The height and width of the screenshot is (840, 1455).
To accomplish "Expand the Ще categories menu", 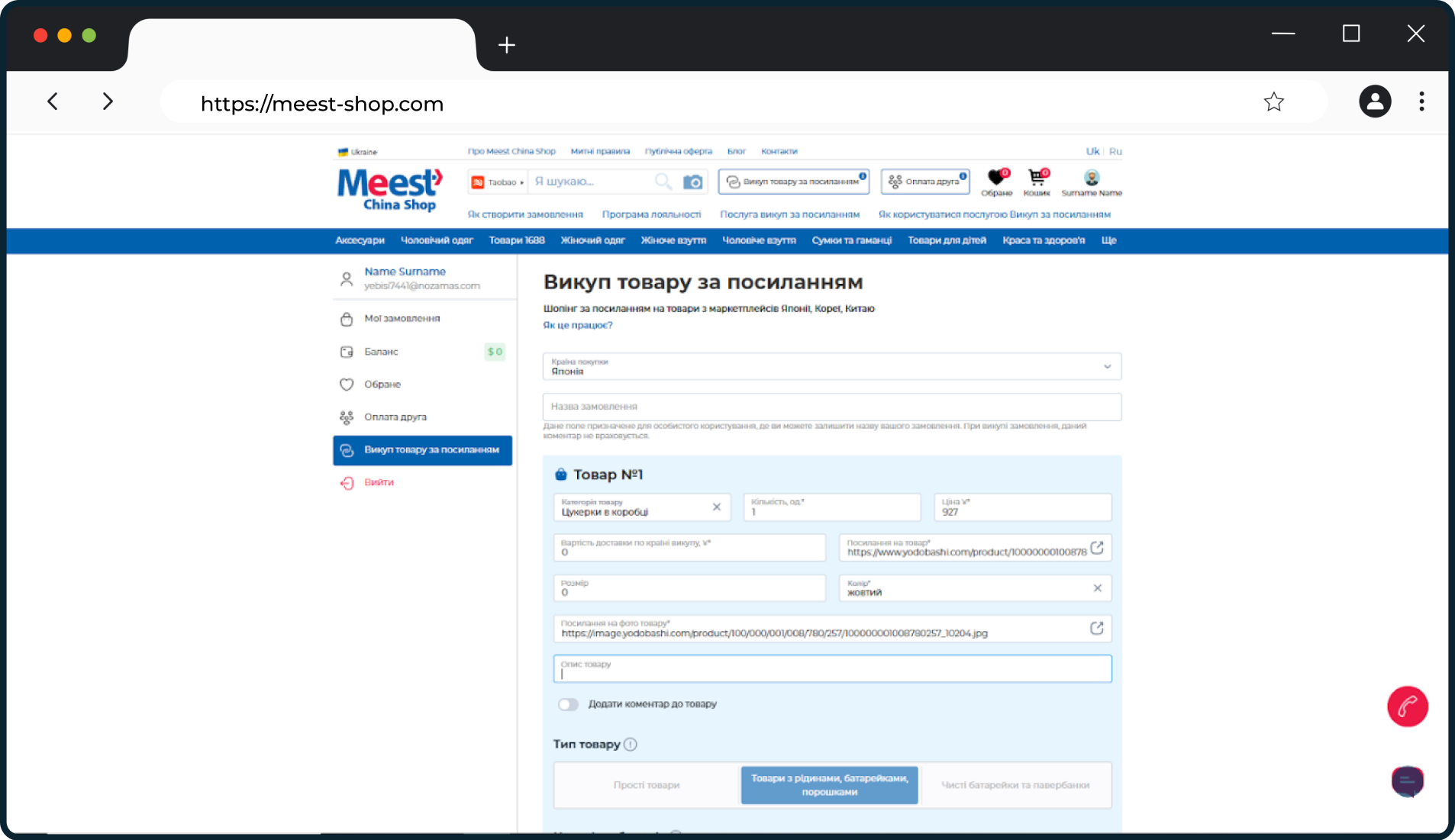I will pos(1108,240).
